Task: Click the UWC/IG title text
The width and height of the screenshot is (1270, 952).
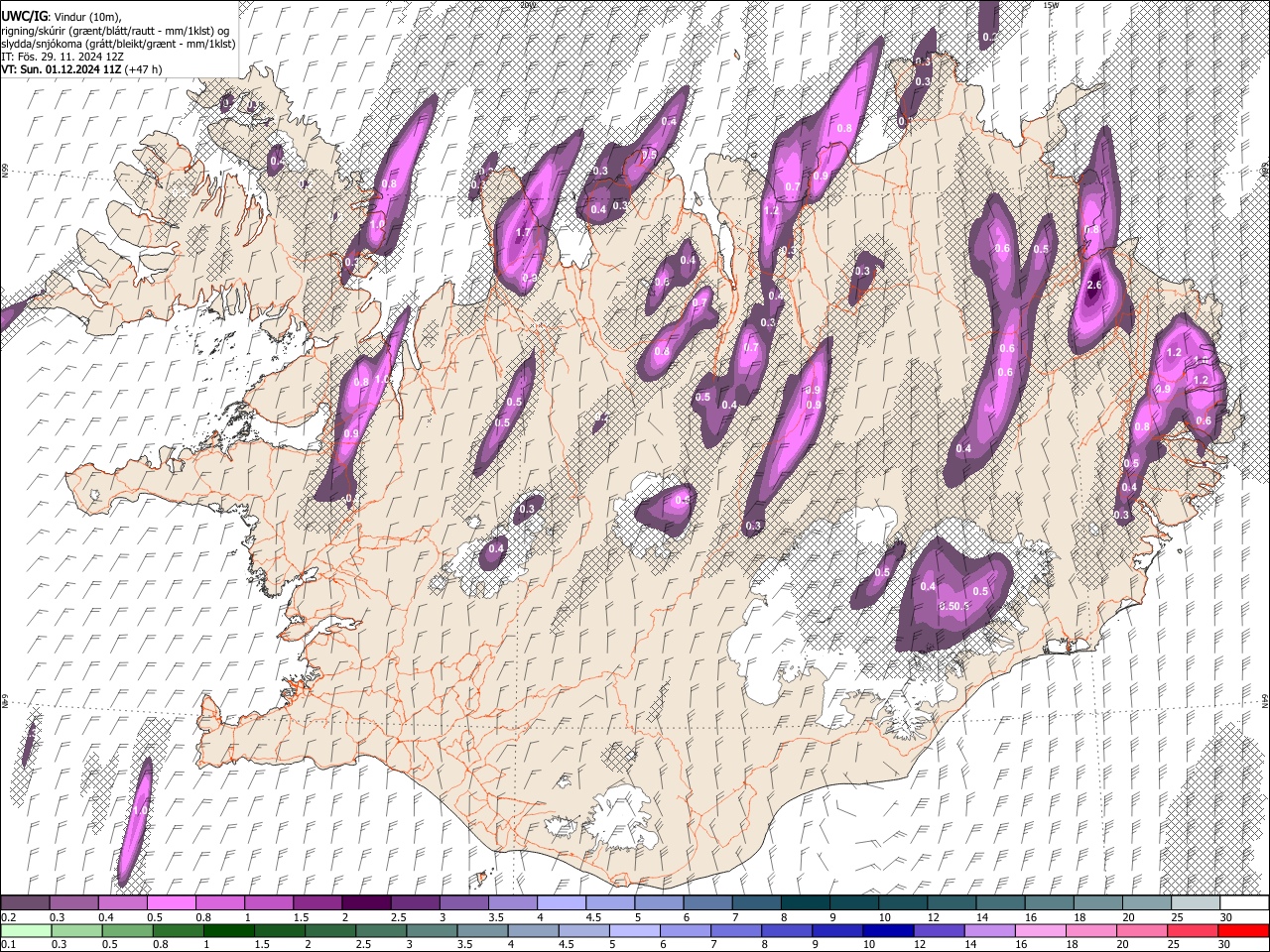Action: [x=24, y=16]
